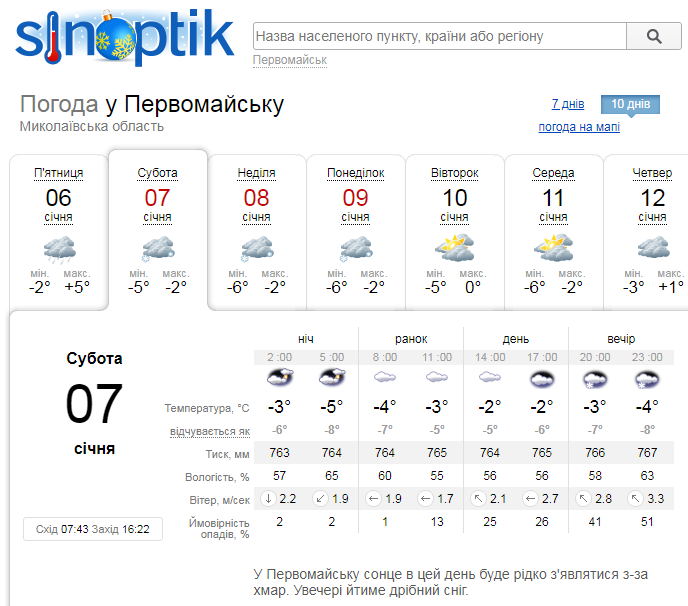This screenshot has width=688, height=606.
Task: Open the погода на мапі link
Action: point(579,127)
